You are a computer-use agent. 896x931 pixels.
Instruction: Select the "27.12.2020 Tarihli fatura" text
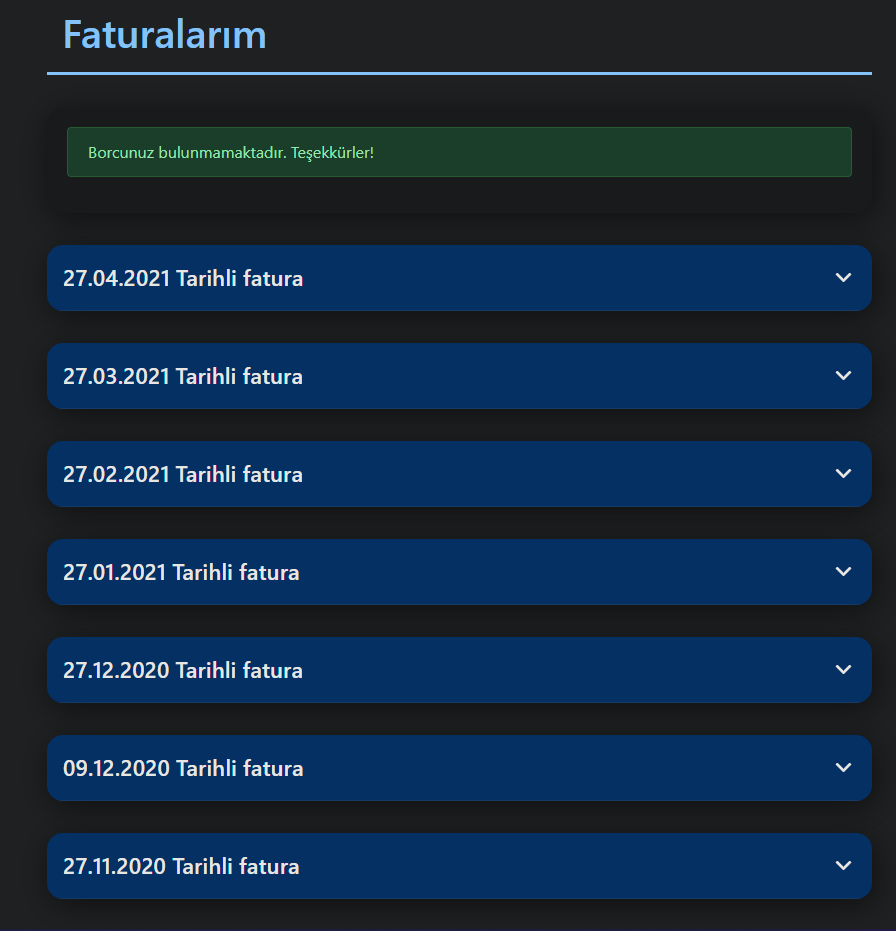[x=183, y=670]
